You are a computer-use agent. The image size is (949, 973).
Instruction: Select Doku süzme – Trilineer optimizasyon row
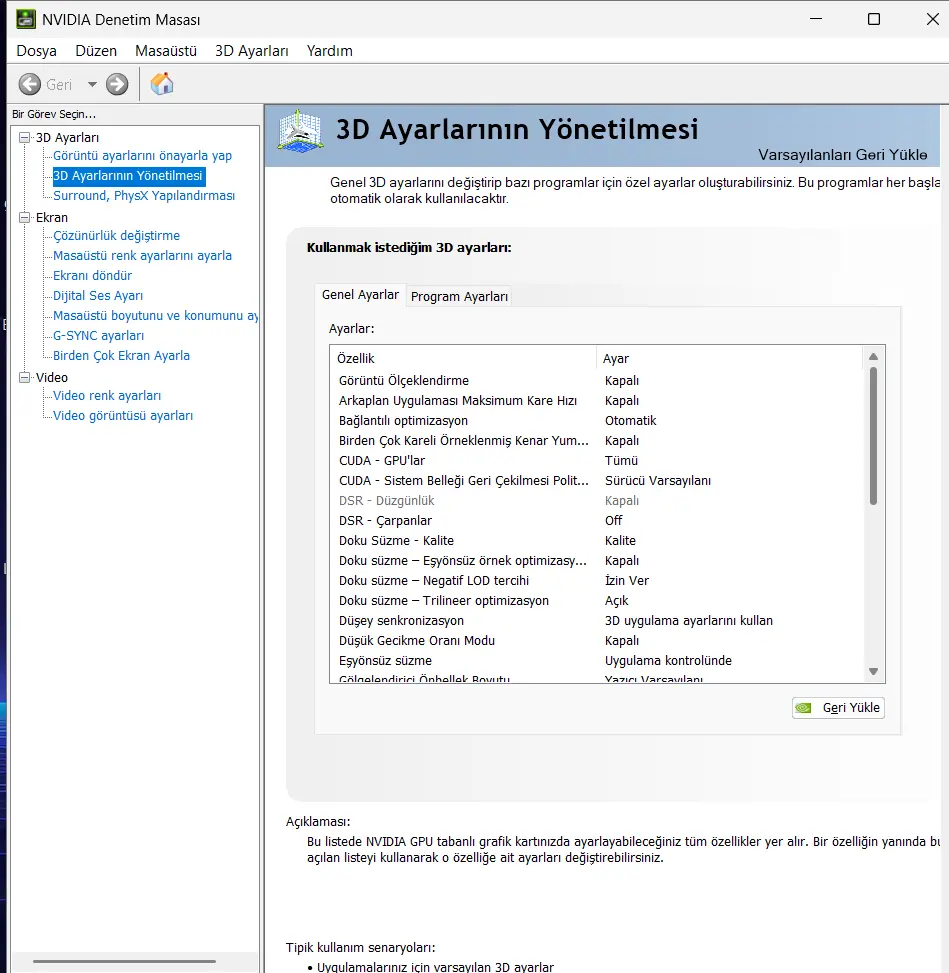tap(595, 601)
